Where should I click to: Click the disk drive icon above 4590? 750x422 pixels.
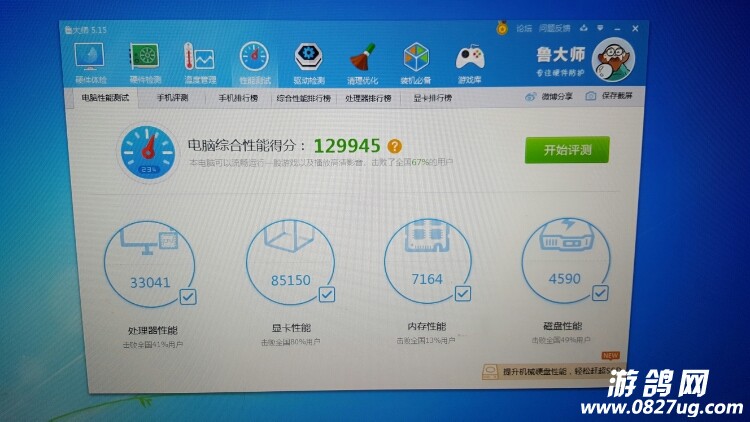pos(566,235)
